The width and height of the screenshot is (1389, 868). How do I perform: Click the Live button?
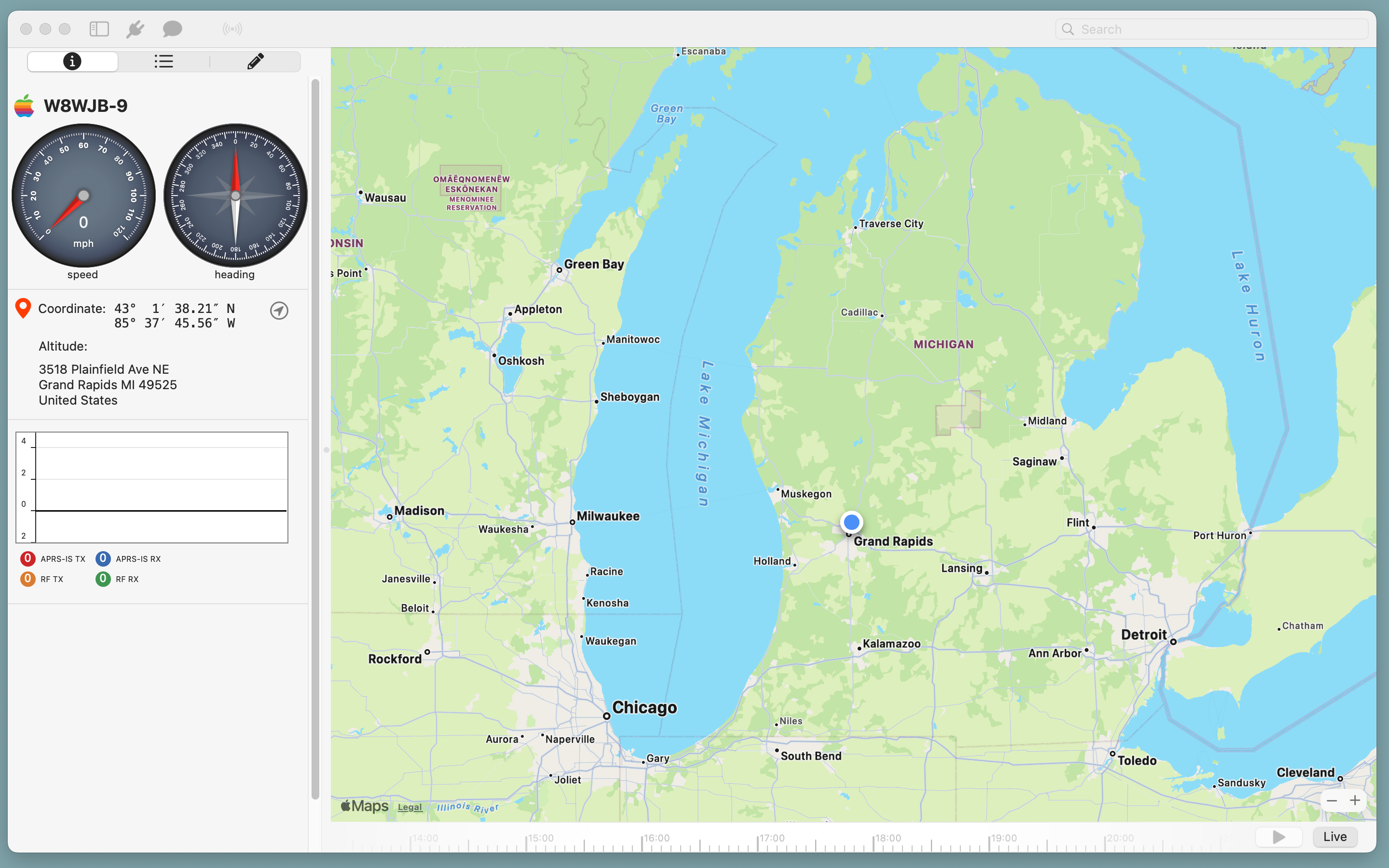pos(1335,837)
